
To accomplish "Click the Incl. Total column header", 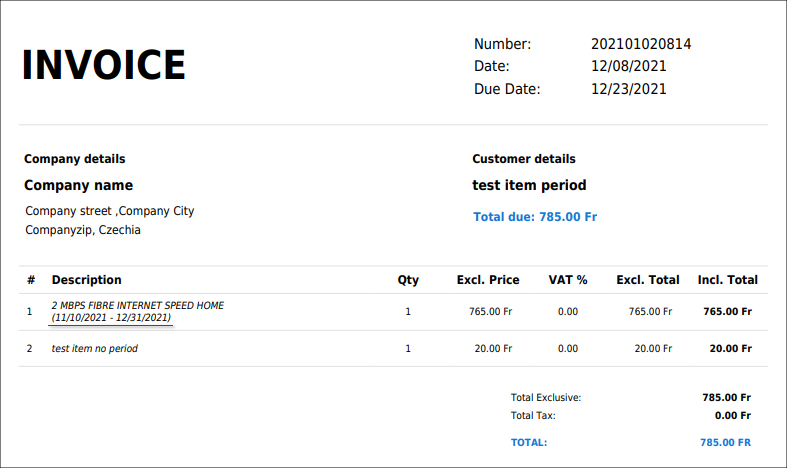I will click(x=727, y=280).
